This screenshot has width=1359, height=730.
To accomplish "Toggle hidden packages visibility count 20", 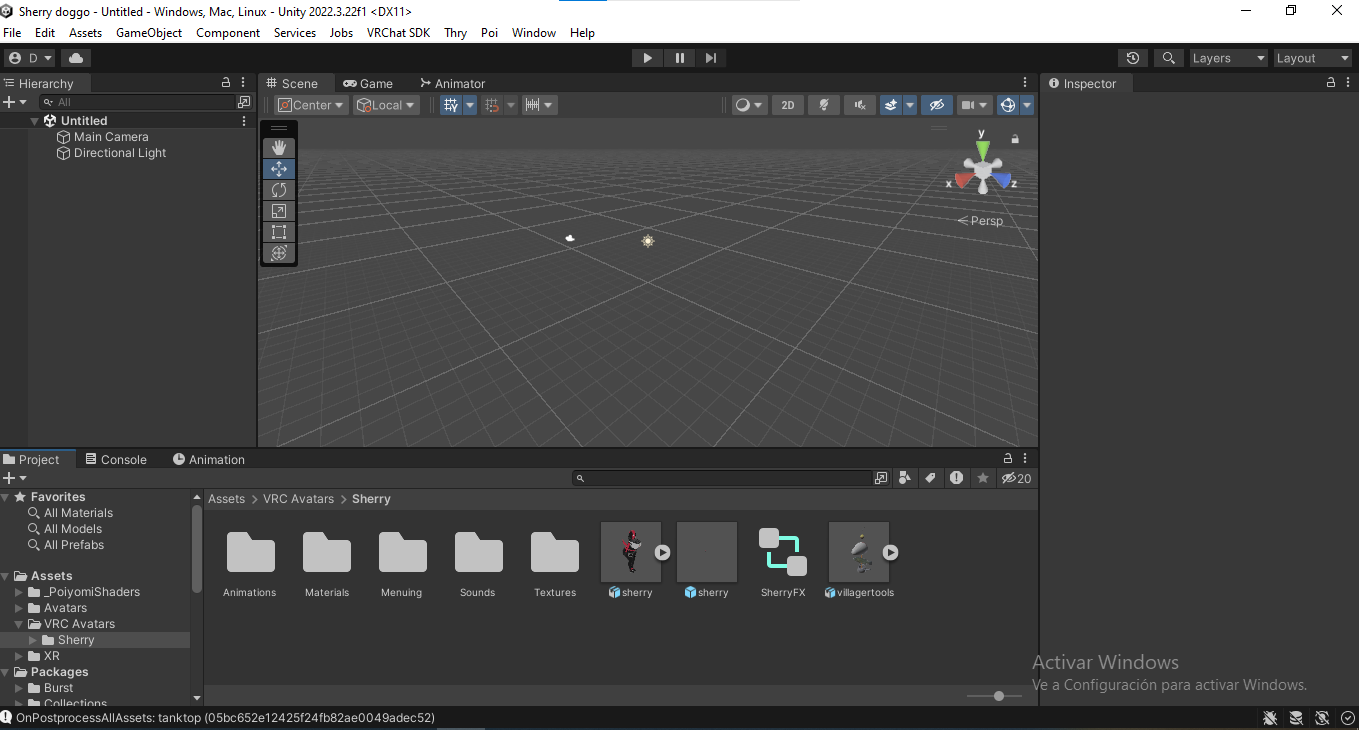I will pyautogui.click(x=1016, y=478).
